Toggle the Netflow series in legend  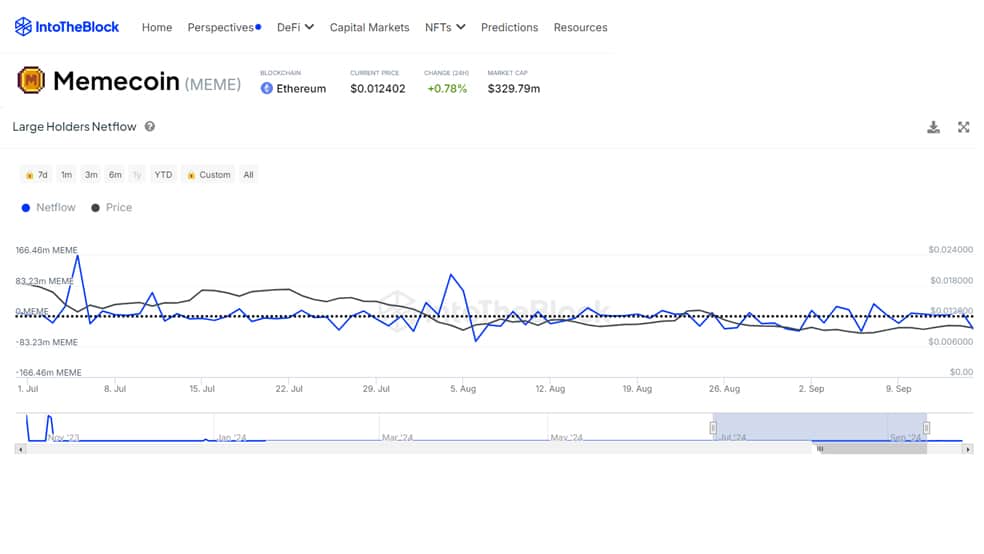(x=48, y=208)
